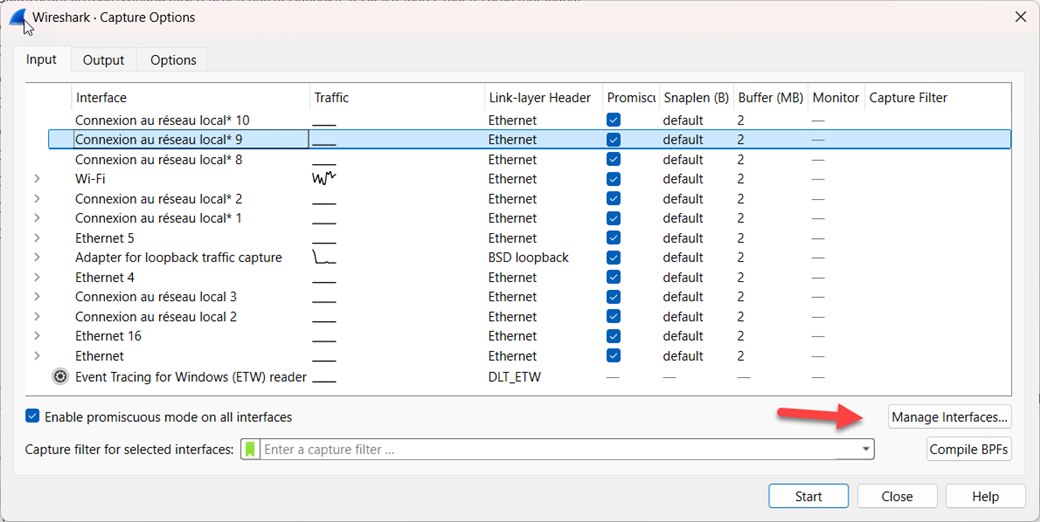Select the Event Tracing for Windows (ETW) reader row
1040x522 pixels.
pos(529,377)
